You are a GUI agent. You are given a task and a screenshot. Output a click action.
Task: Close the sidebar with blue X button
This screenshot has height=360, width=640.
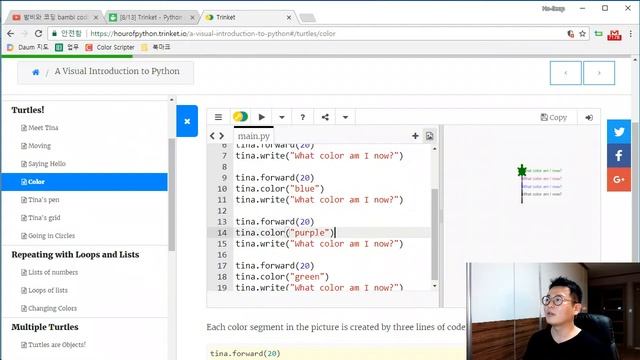click(187, 121)
